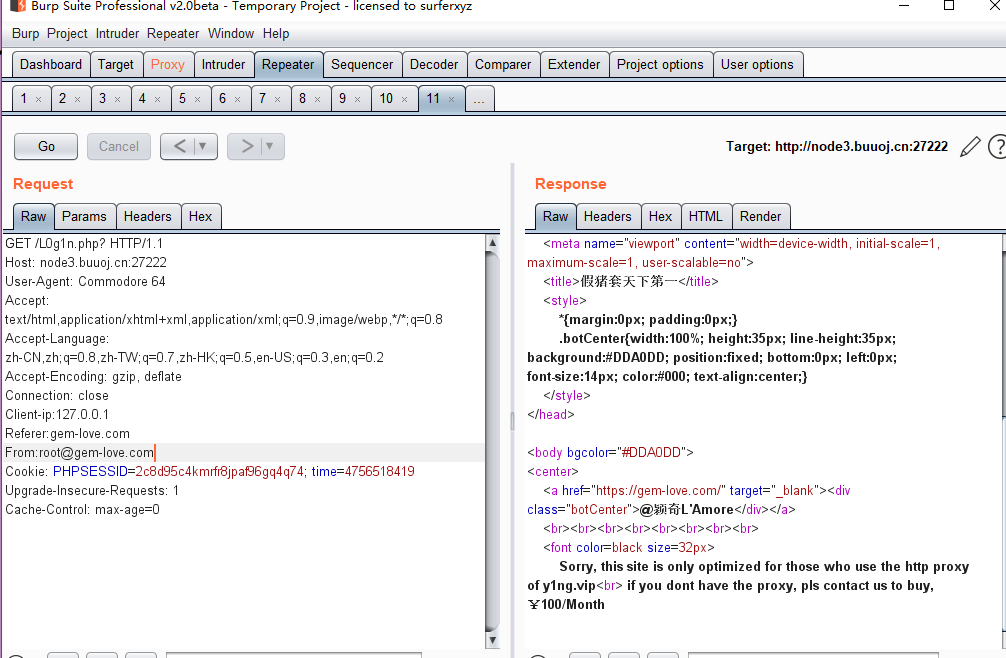
Task: Click request panel scroll-down arrow
Action: [492, 639]
